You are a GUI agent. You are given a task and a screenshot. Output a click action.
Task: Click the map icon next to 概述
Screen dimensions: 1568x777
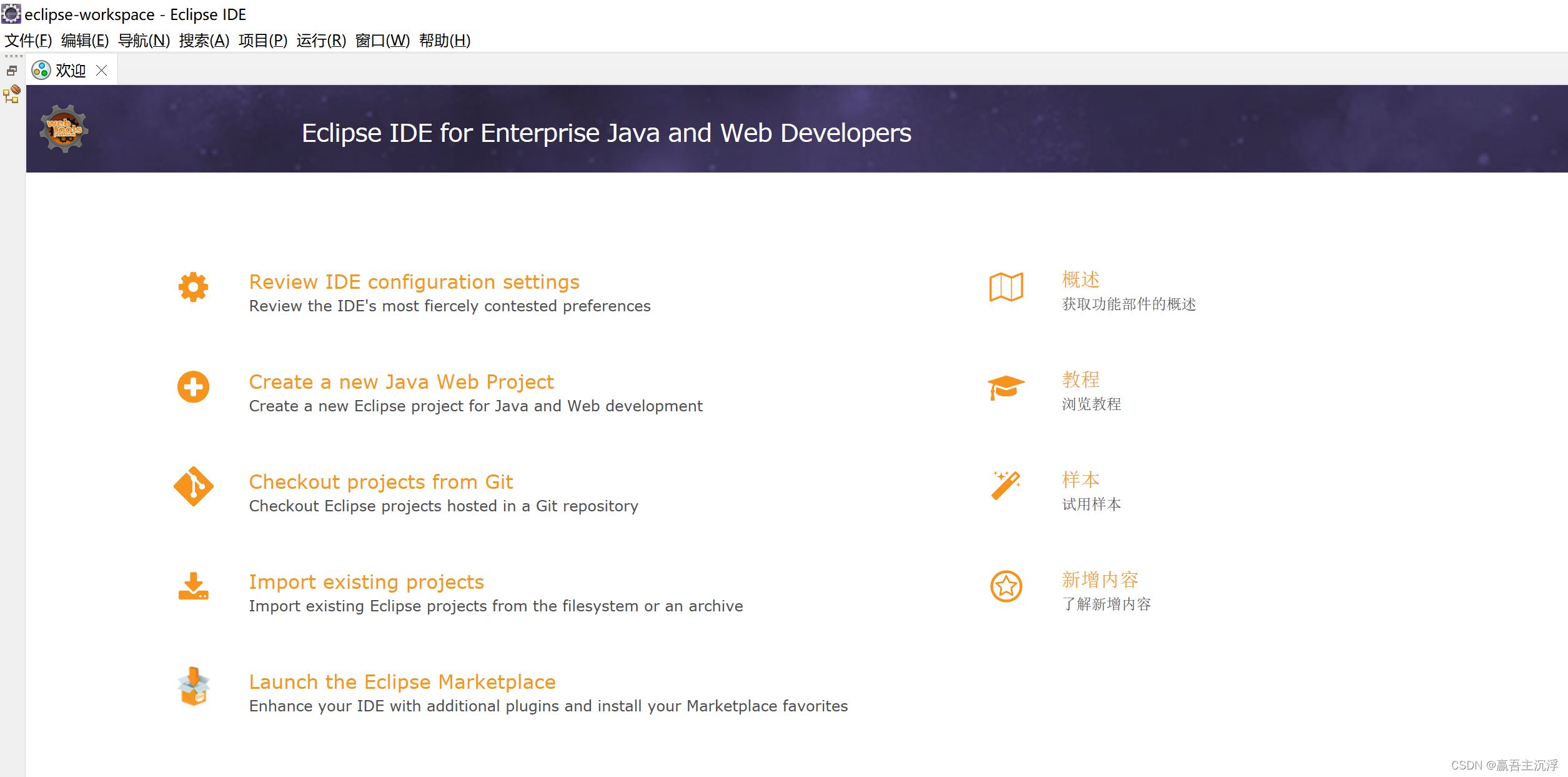[x=1006, y=288]
